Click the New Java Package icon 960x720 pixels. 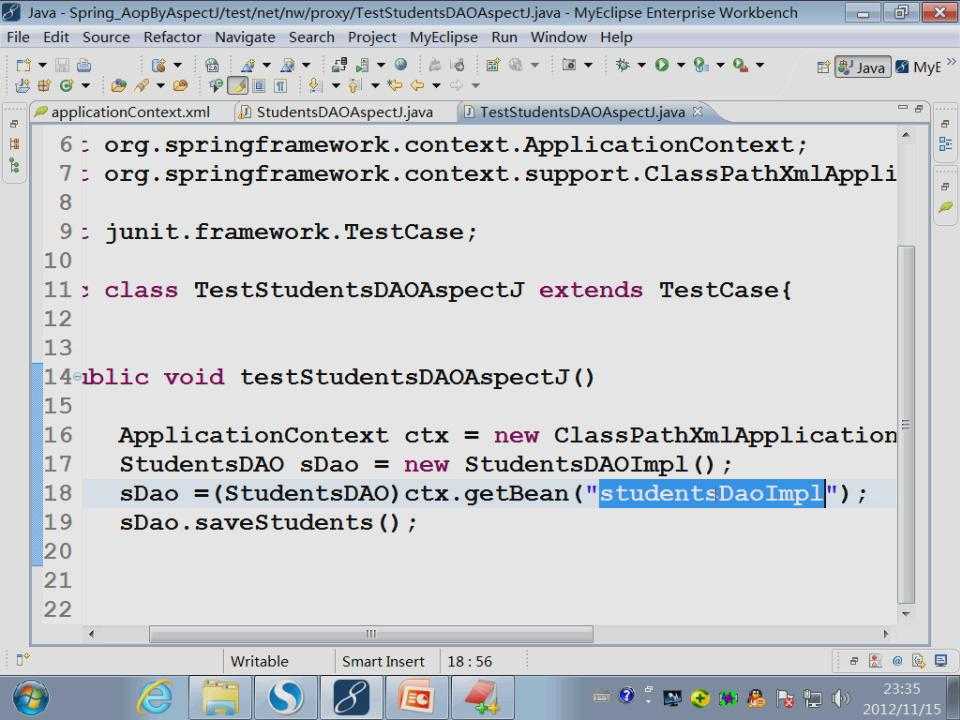pyautogui.click(x=44, y=86)
